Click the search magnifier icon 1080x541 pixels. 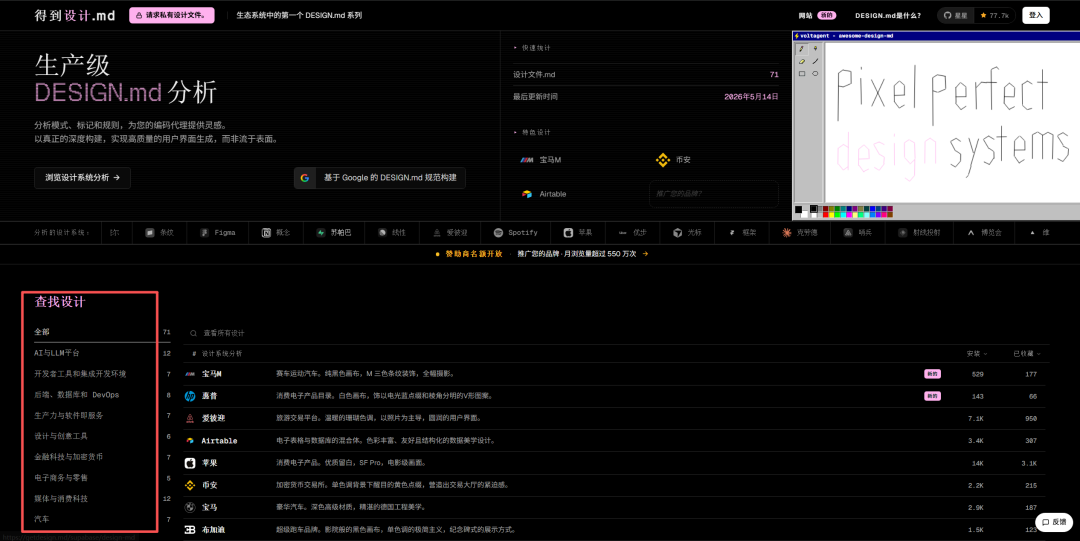pos(194,334)
